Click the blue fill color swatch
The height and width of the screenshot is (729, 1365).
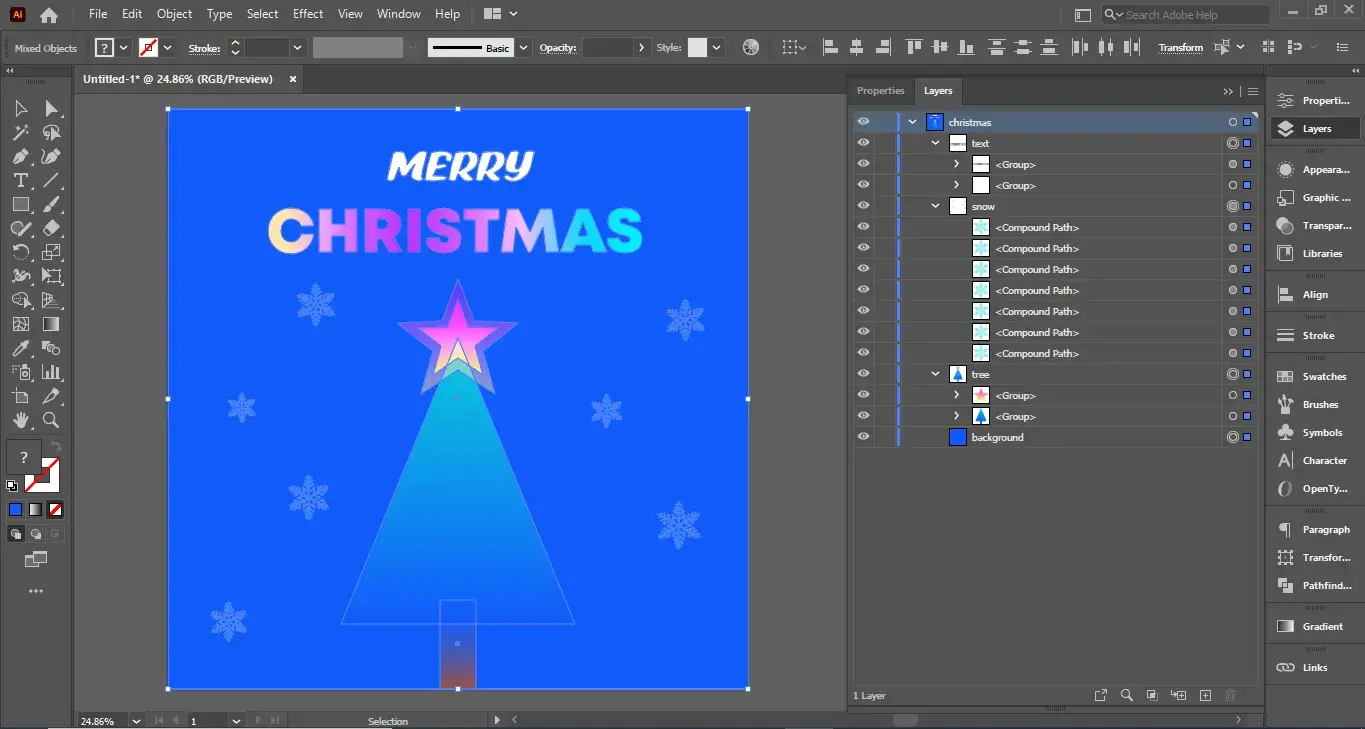14,509
